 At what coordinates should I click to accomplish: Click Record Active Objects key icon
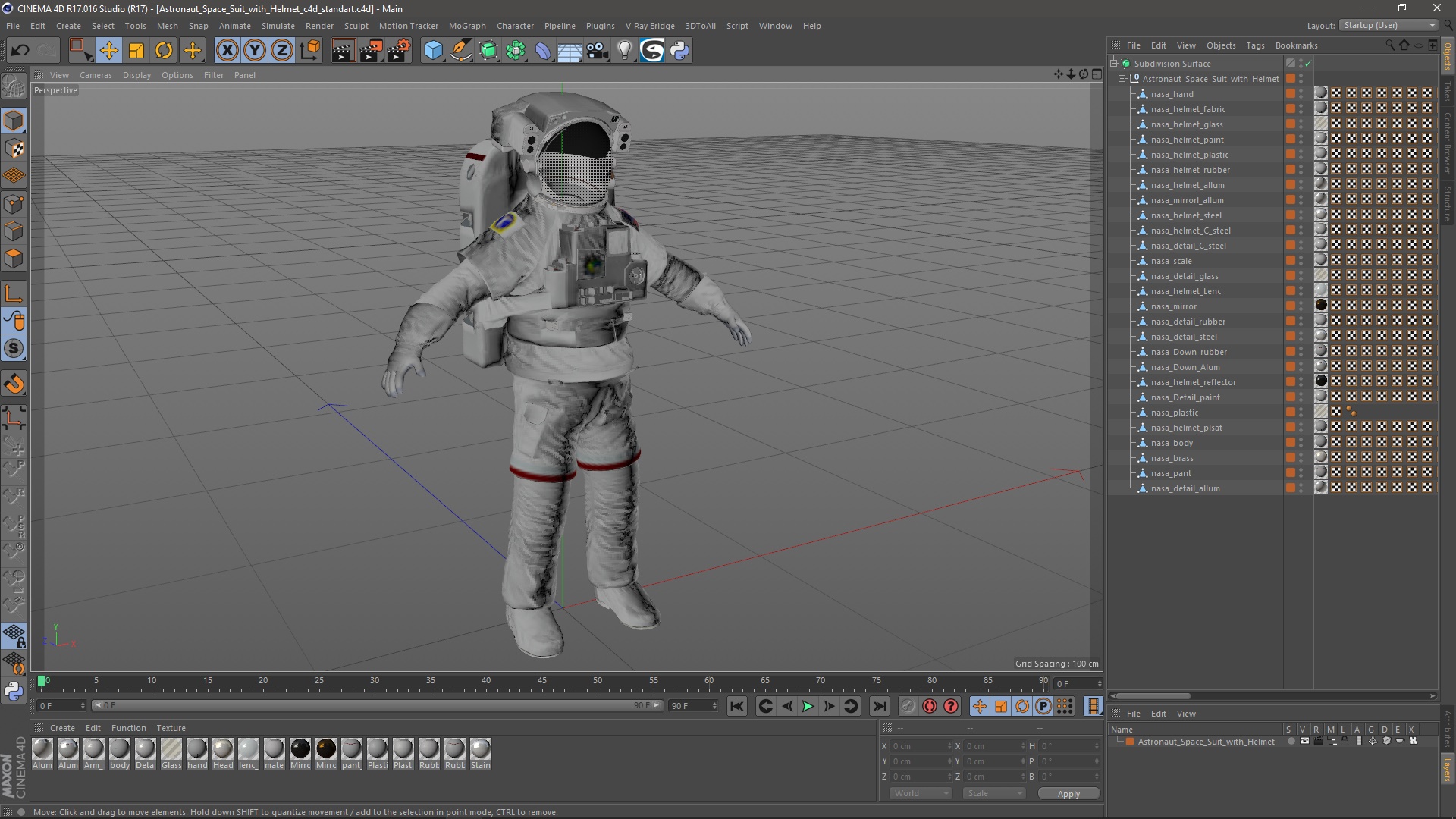click(x=908, y=706)
